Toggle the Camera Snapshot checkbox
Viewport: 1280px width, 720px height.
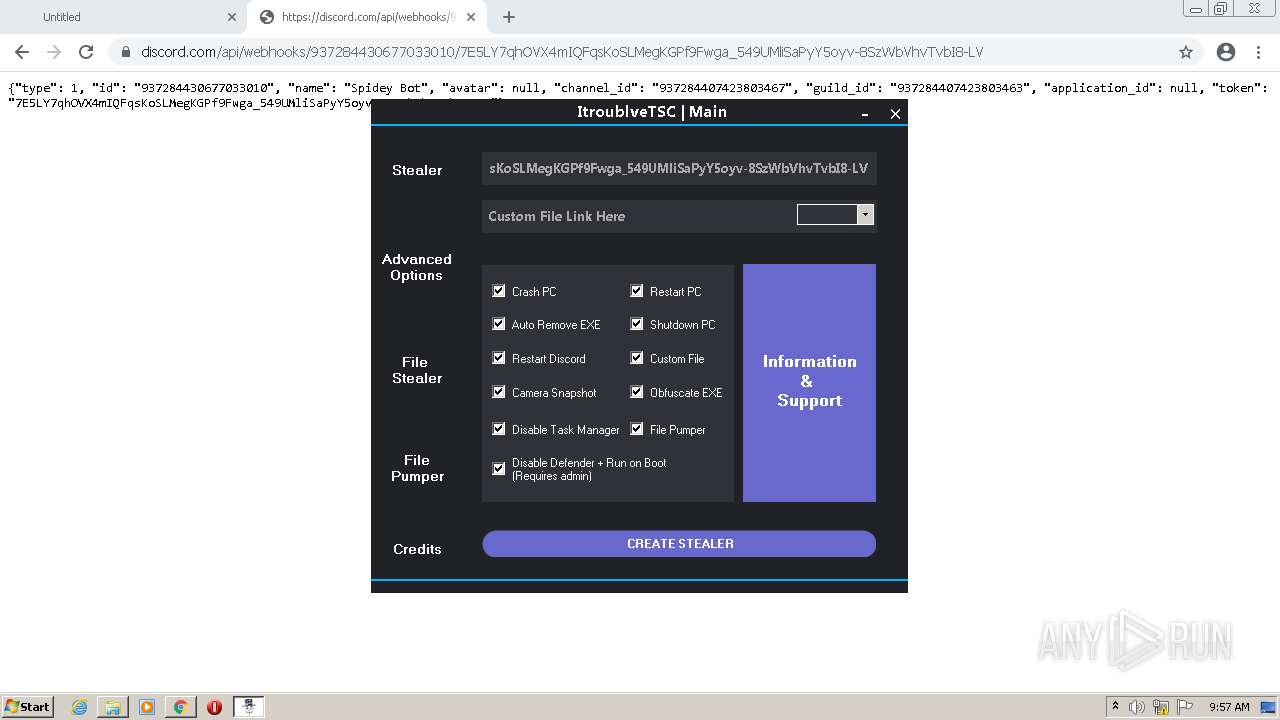coord(499,392)
